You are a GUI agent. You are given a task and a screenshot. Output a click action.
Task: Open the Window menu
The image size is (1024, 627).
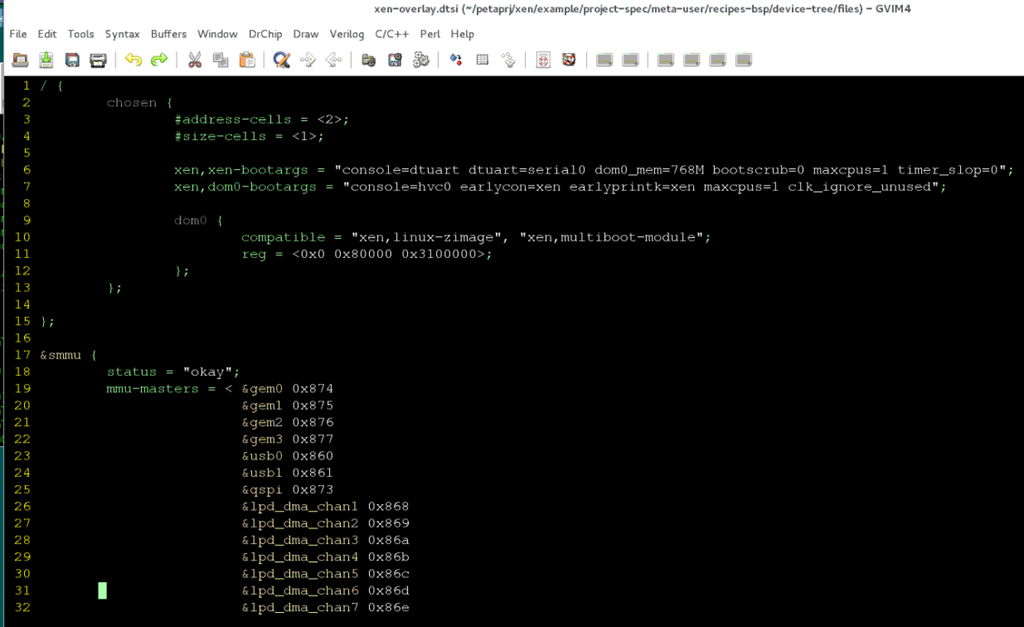pyautogui.click(x=217, y=34)
